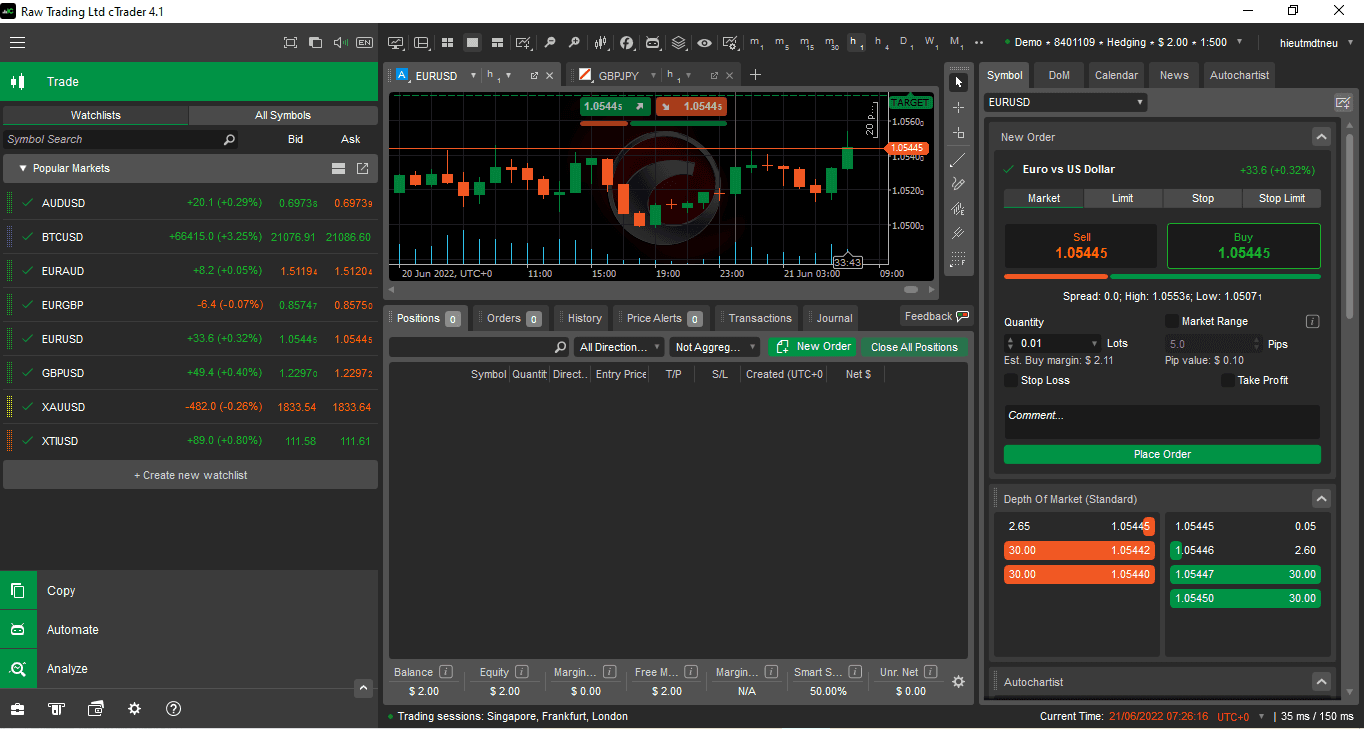Click Create new watchlist

190,475
